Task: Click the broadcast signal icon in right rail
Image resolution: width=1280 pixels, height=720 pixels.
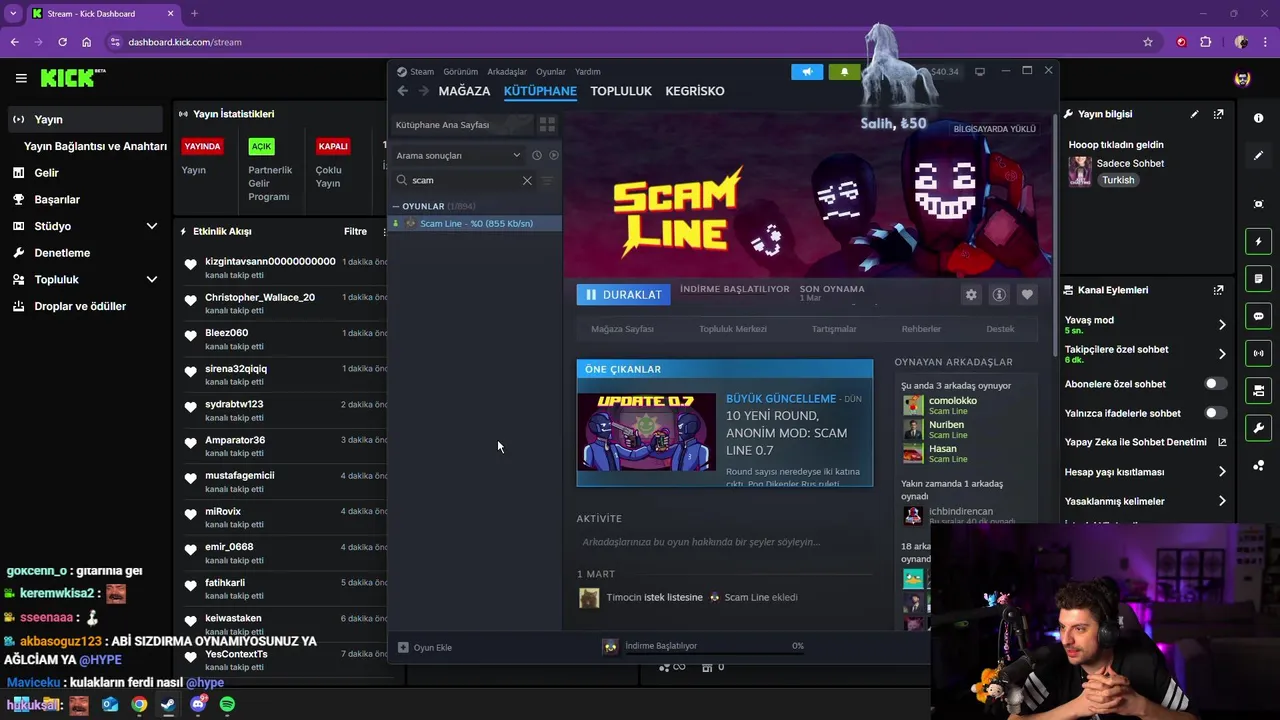Action: 1258,353
